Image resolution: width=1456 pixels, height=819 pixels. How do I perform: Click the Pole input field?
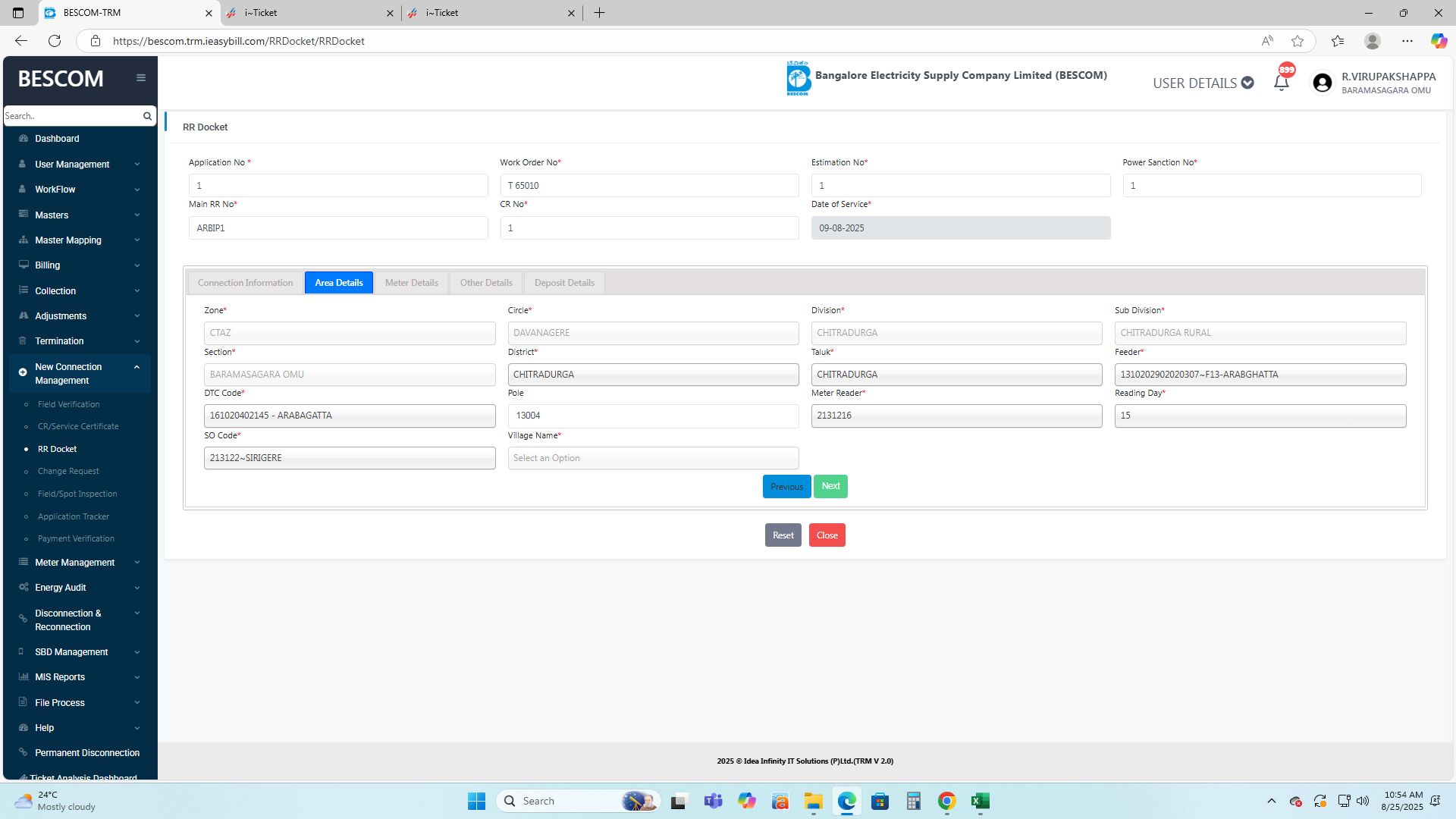coord(652,416)
